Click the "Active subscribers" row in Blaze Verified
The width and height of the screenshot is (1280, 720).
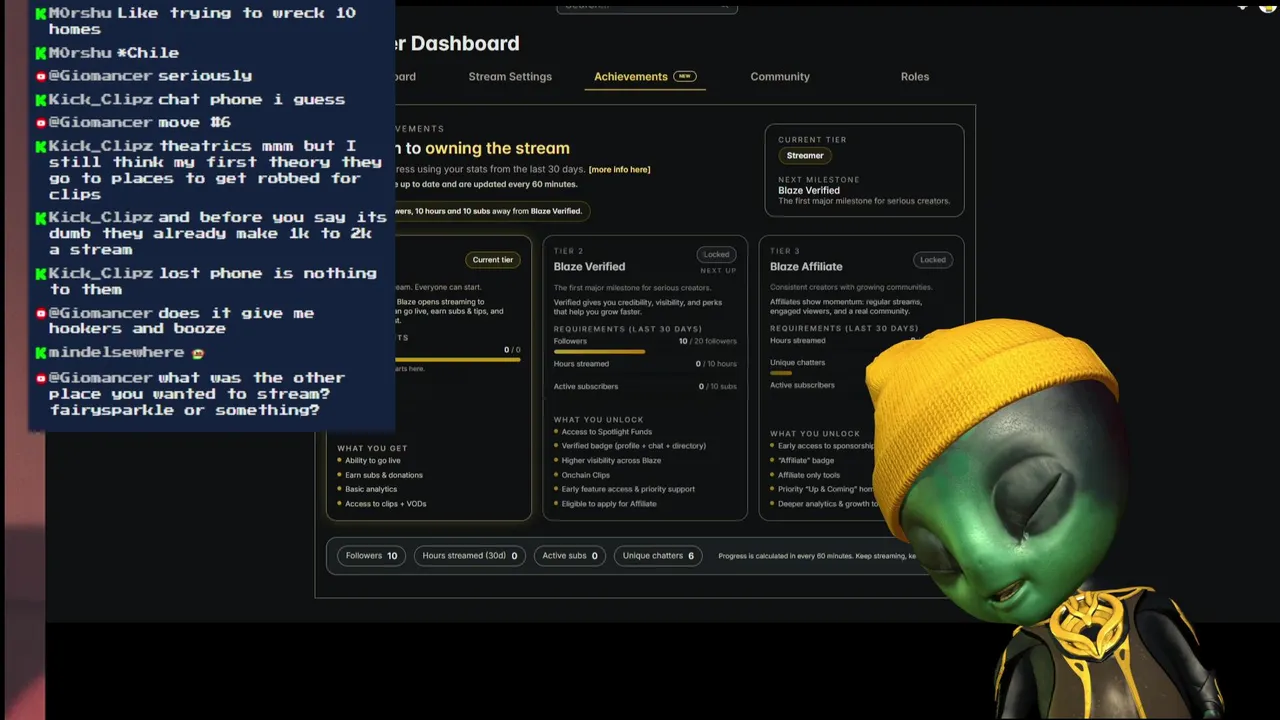coord(645,387)
